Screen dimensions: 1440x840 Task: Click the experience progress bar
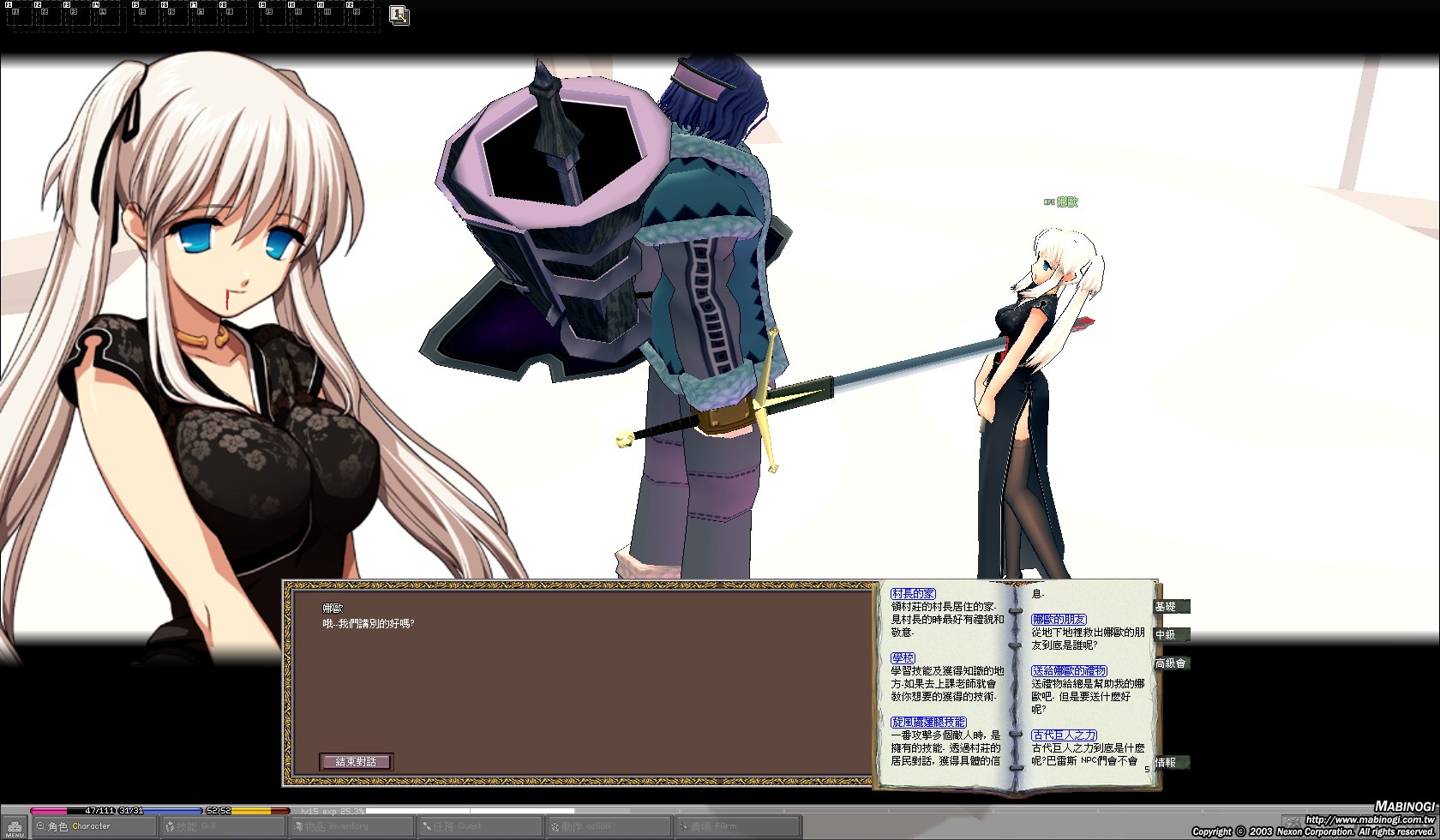[x=470, y=811]
